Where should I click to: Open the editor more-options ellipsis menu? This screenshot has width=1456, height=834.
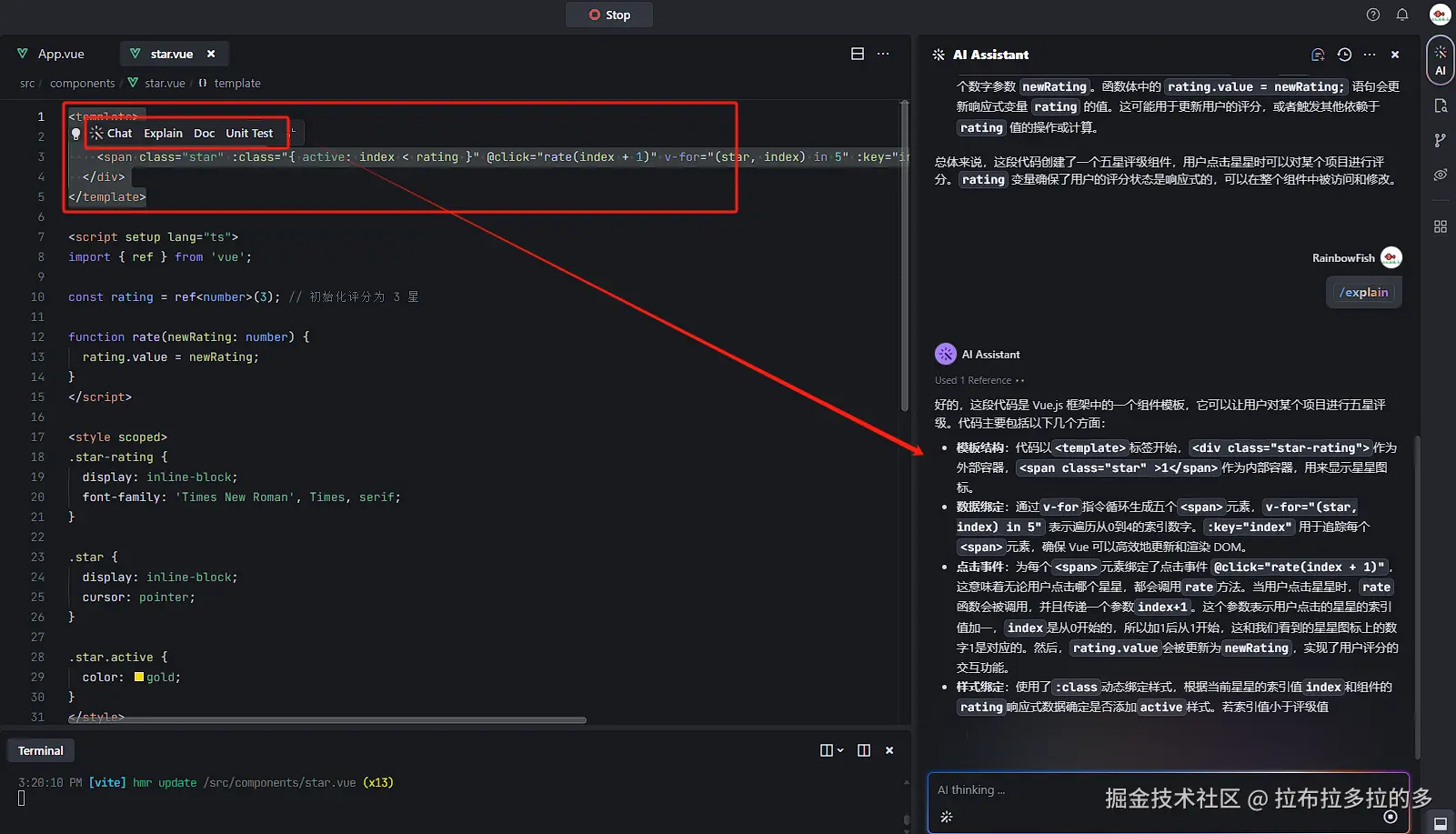click(x=883, y=54)
